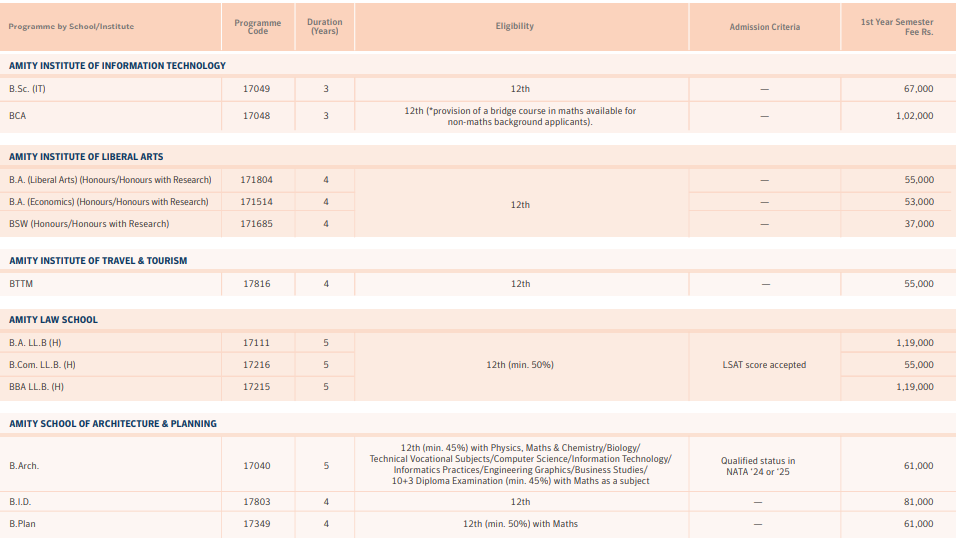Click the 'B.Plan' programme name
This screenshot has width=956, height=538.
click(23, 524)
